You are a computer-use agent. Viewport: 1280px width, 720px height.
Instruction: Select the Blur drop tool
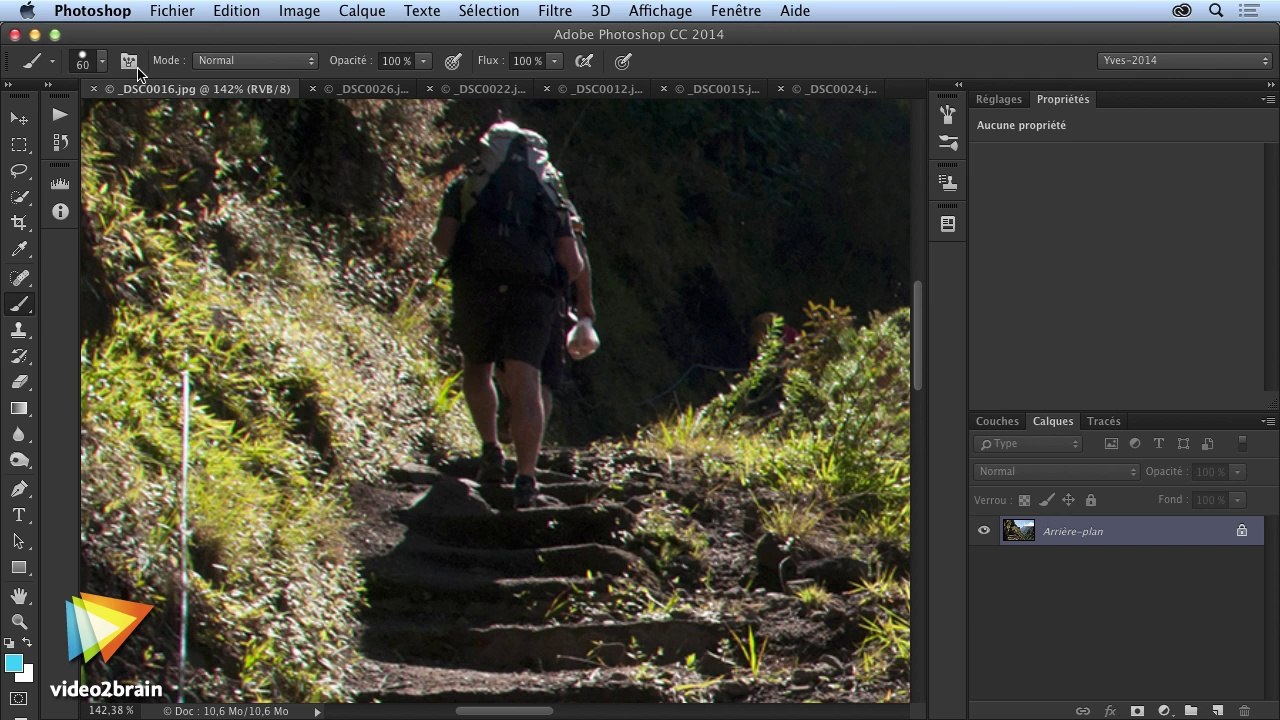pyautogui.click(x=19, y=434)
